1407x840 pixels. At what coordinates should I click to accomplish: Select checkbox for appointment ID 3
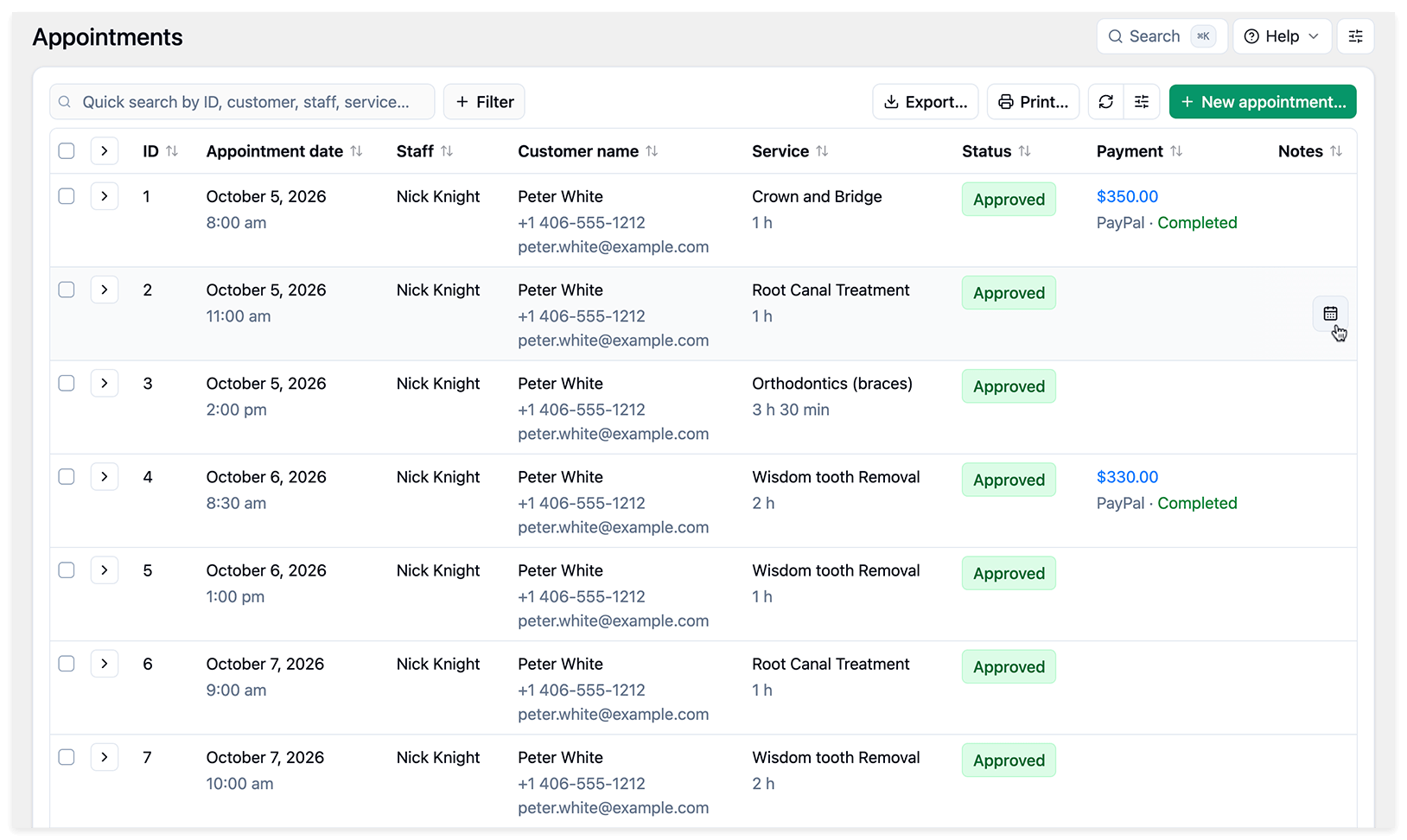point(67,383)
